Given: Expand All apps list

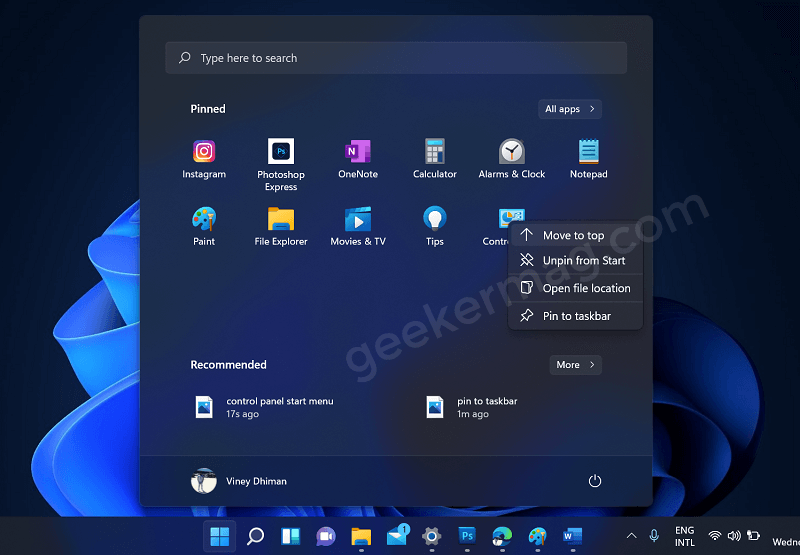Looking at the screenshot, I should (x=570, y=109).
